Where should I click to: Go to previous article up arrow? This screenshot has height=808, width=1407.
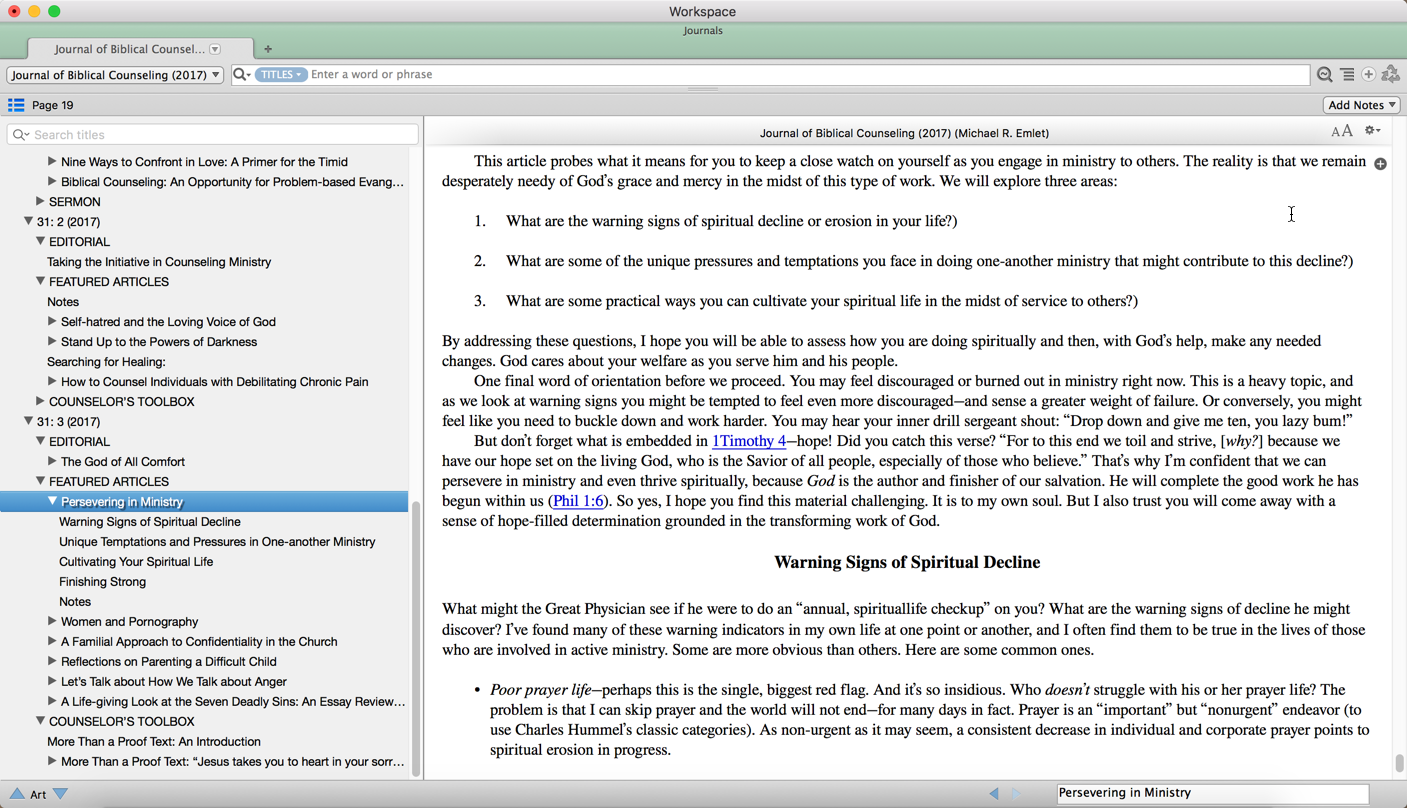point(17,794)
